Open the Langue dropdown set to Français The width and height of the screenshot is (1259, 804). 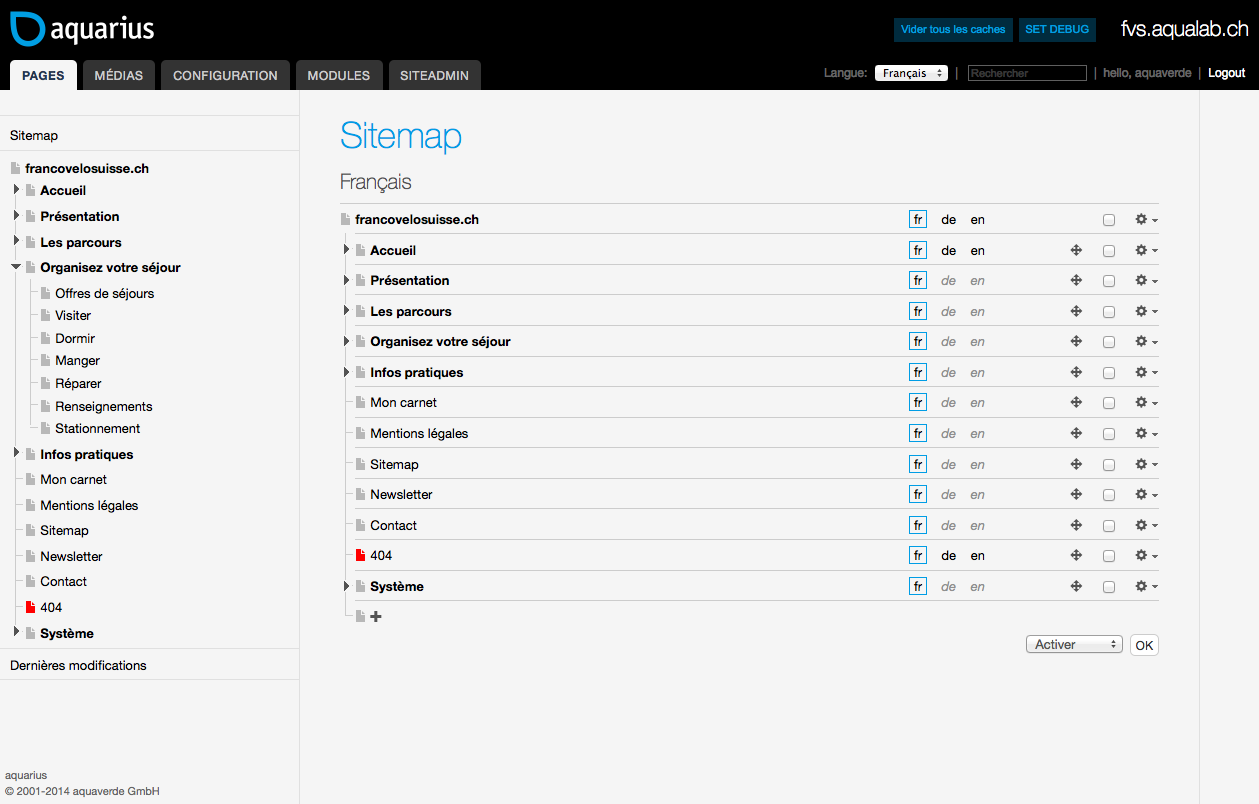910,73
